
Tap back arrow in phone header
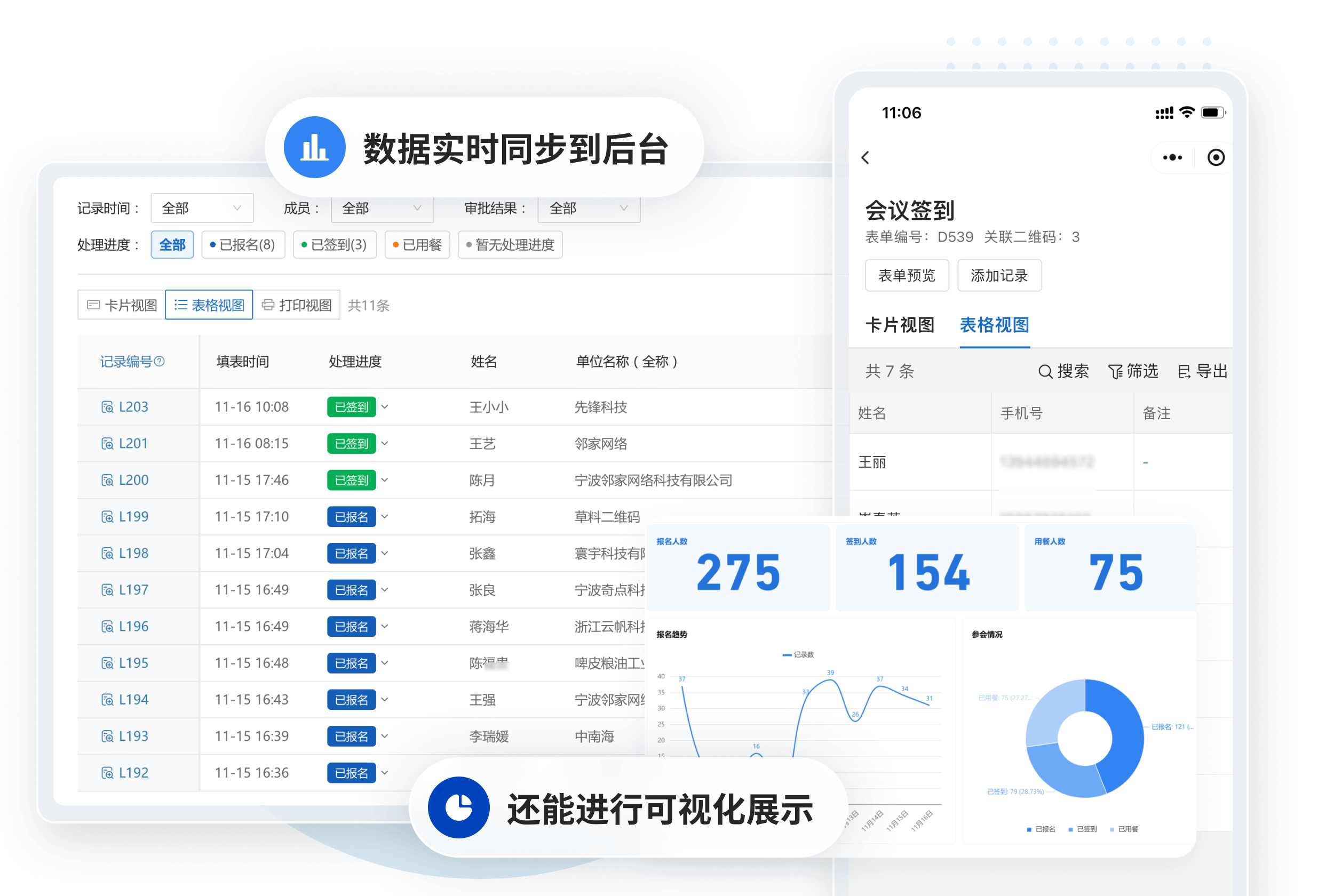(x=866, y=157)
